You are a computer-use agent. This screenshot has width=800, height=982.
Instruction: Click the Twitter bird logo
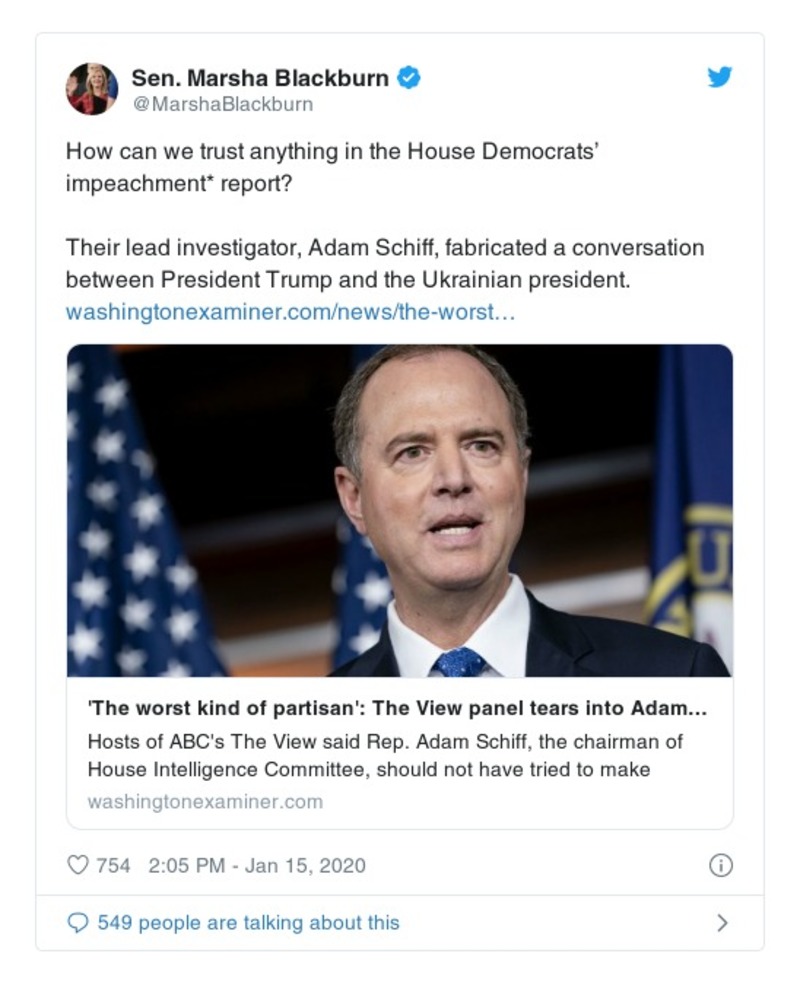coord(720,78)
